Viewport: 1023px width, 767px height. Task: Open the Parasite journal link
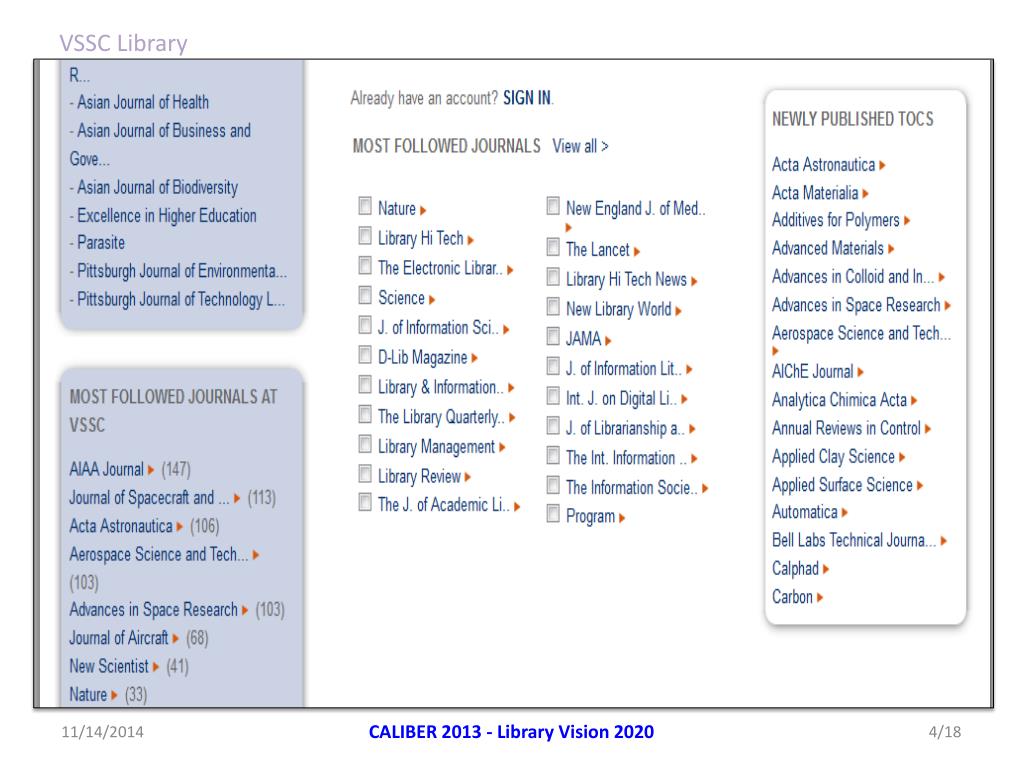pyautogui.click(x=101, y=243)
